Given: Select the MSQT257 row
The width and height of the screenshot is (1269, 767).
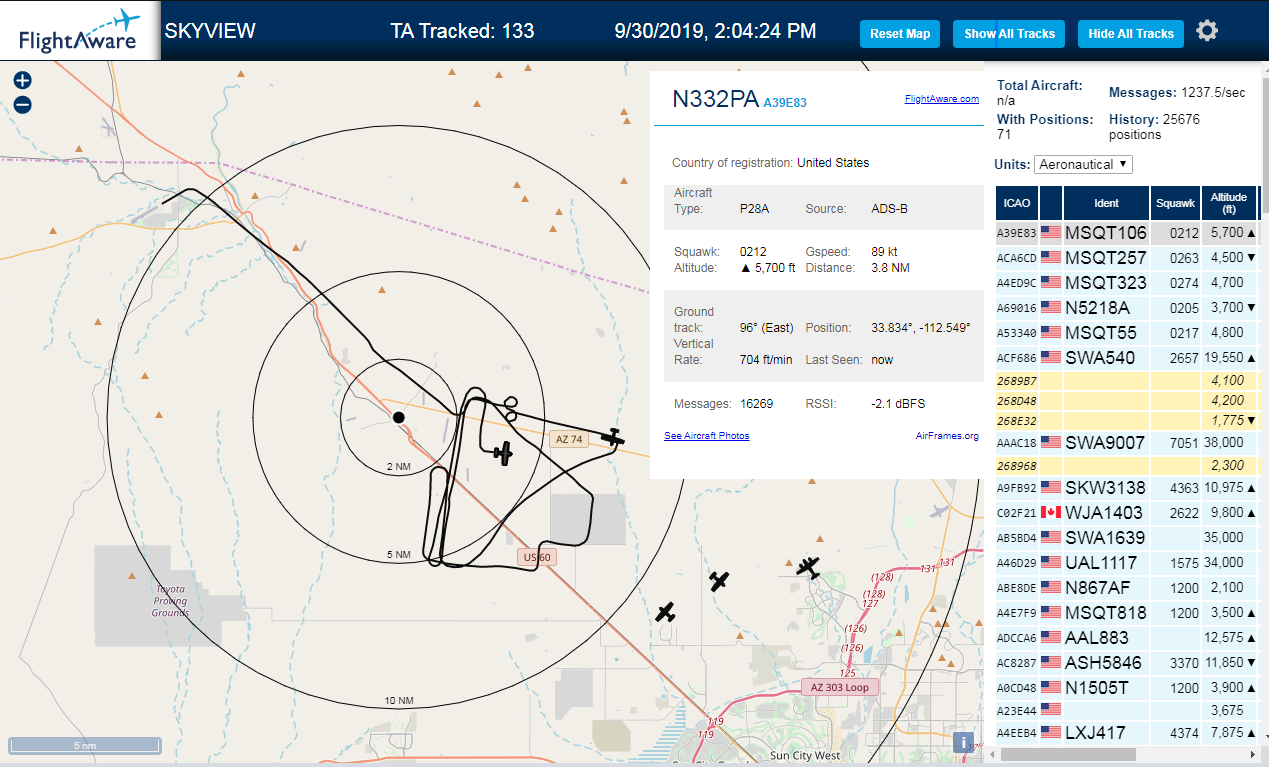Looking at the screenshot, I should coord(1126,258).
